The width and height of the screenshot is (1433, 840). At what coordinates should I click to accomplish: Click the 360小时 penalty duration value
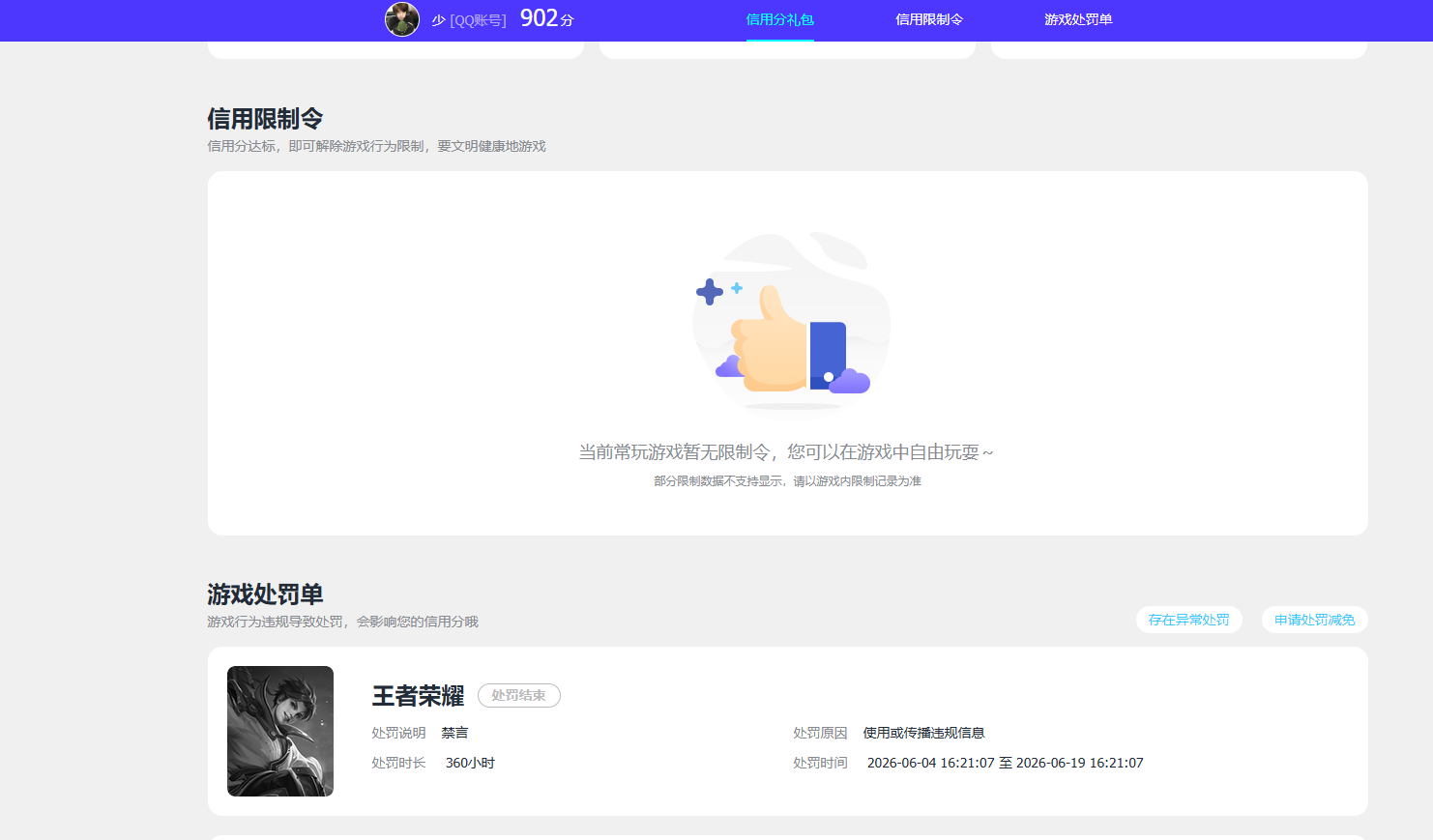pos(470,763)
